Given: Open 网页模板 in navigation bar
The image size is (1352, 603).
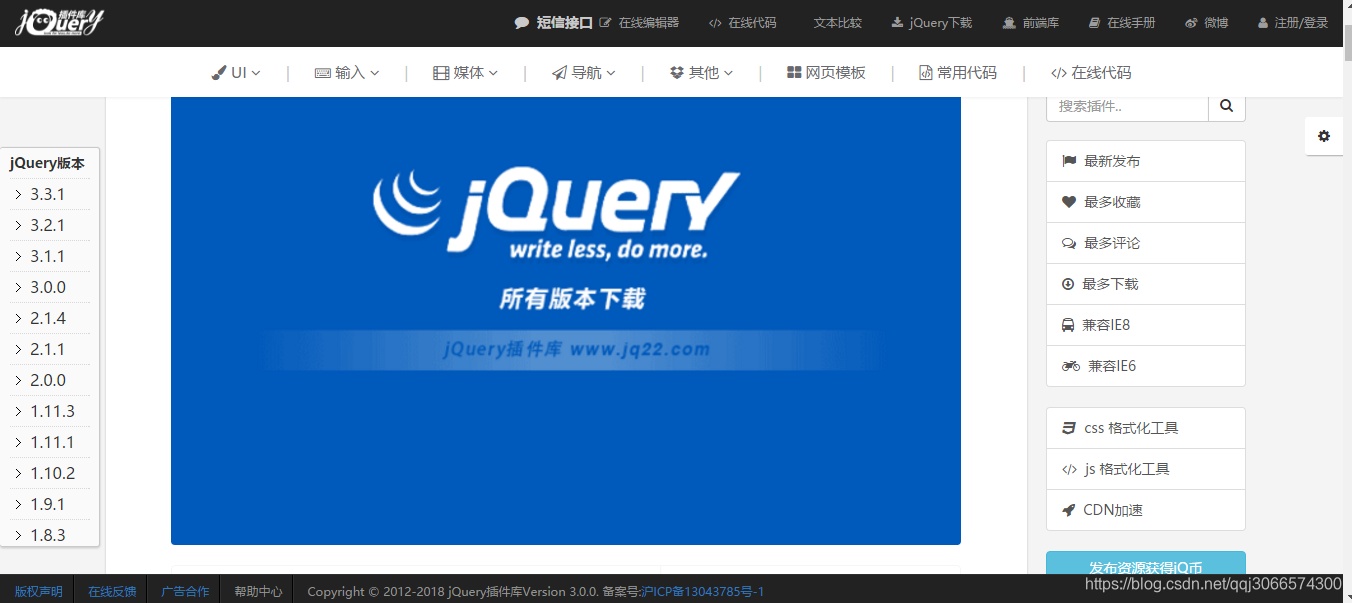Looking at the screenshot, I should point(826,73).
